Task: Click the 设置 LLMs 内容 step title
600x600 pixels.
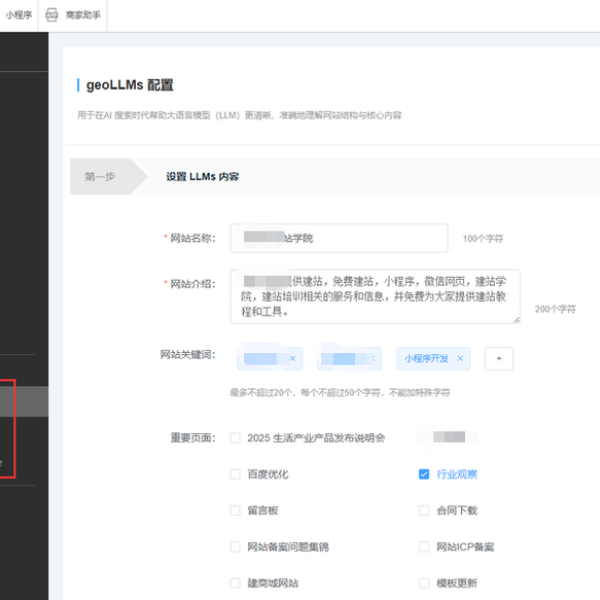Action: click(202, 177)
